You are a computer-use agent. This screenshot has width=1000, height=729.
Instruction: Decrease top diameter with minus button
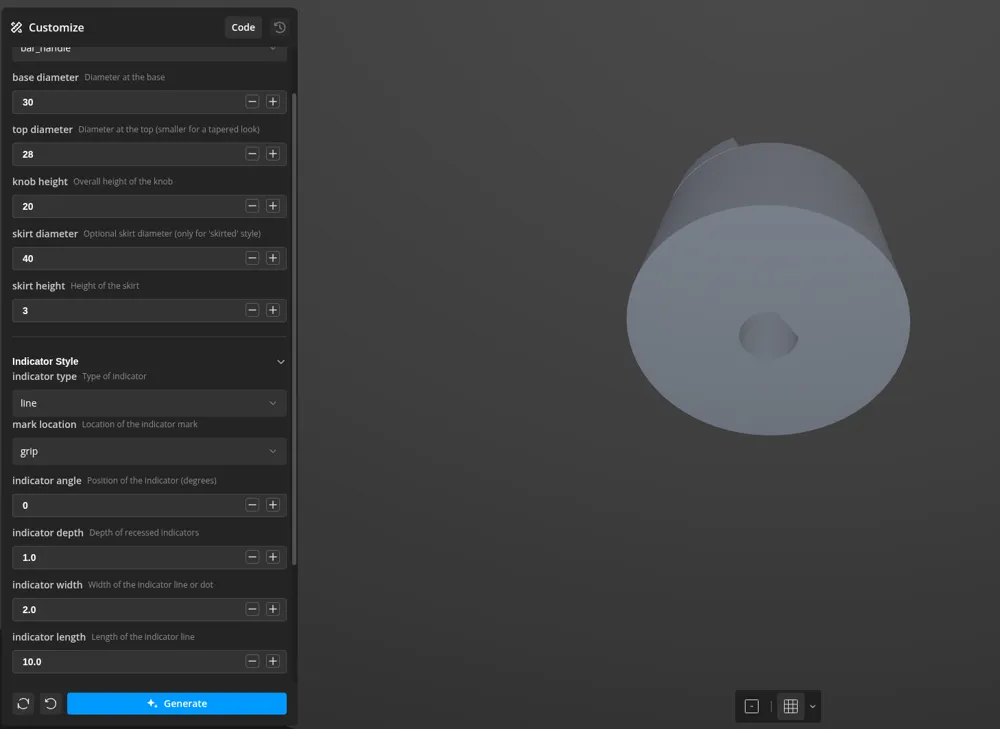(252, 154)
